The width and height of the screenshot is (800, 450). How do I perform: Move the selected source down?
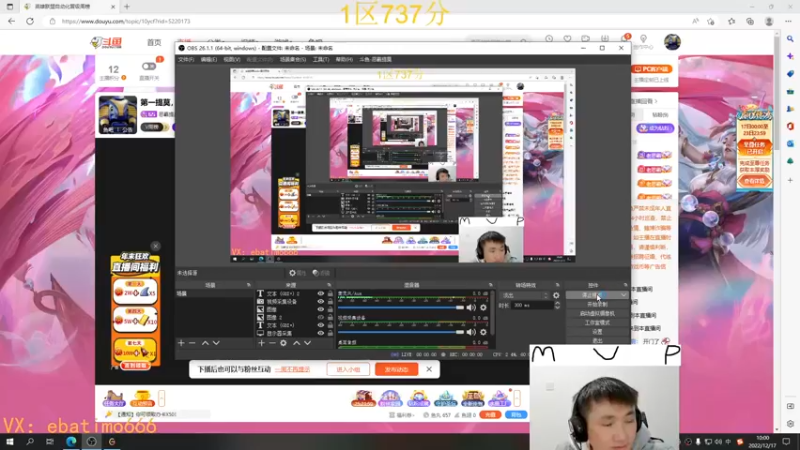click(x=307, y=343)
